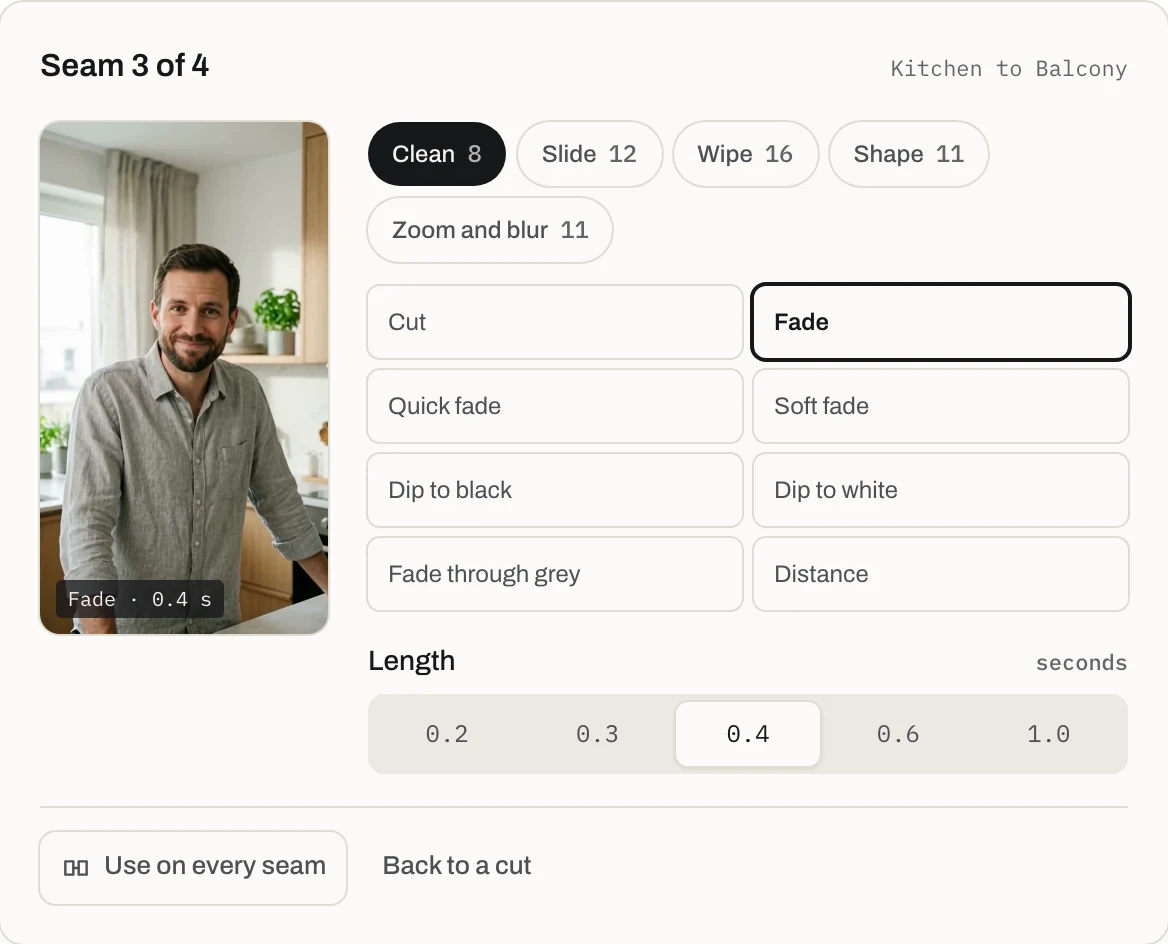Screen dimensions: 1168x944
Task: Click the Length section heading
Action: 411,661
